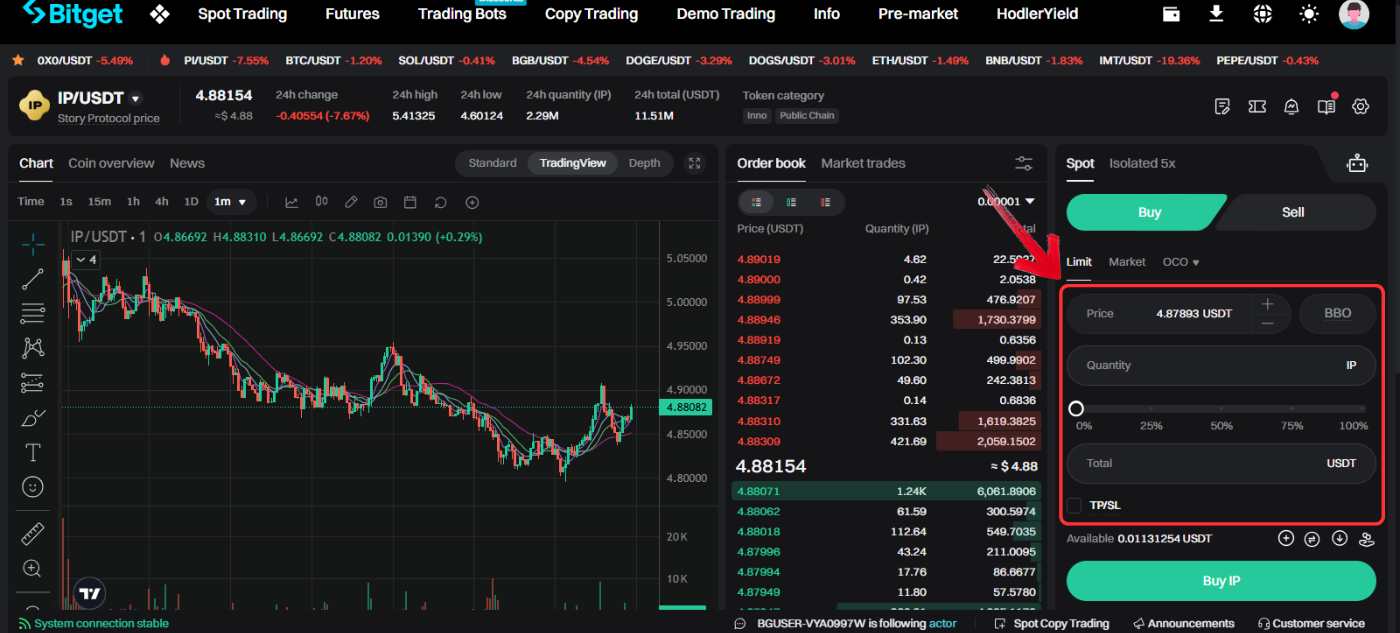
Task: Increase price with plus stepper
Action: coord(1267,304)
